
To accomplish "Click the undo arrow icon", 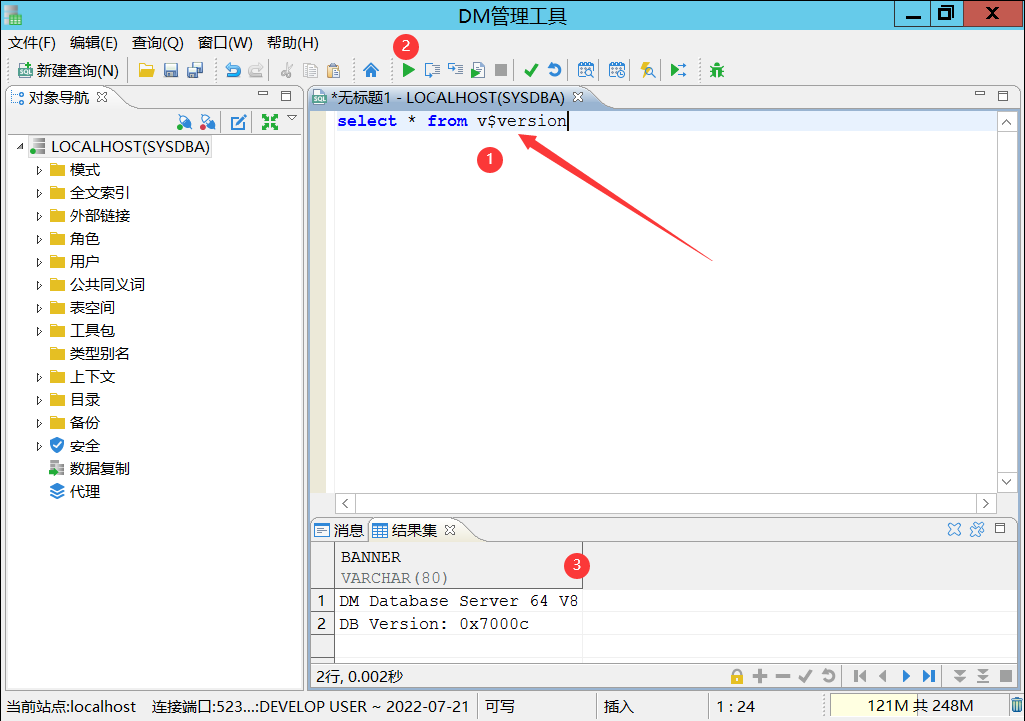I will pos(233,70).
